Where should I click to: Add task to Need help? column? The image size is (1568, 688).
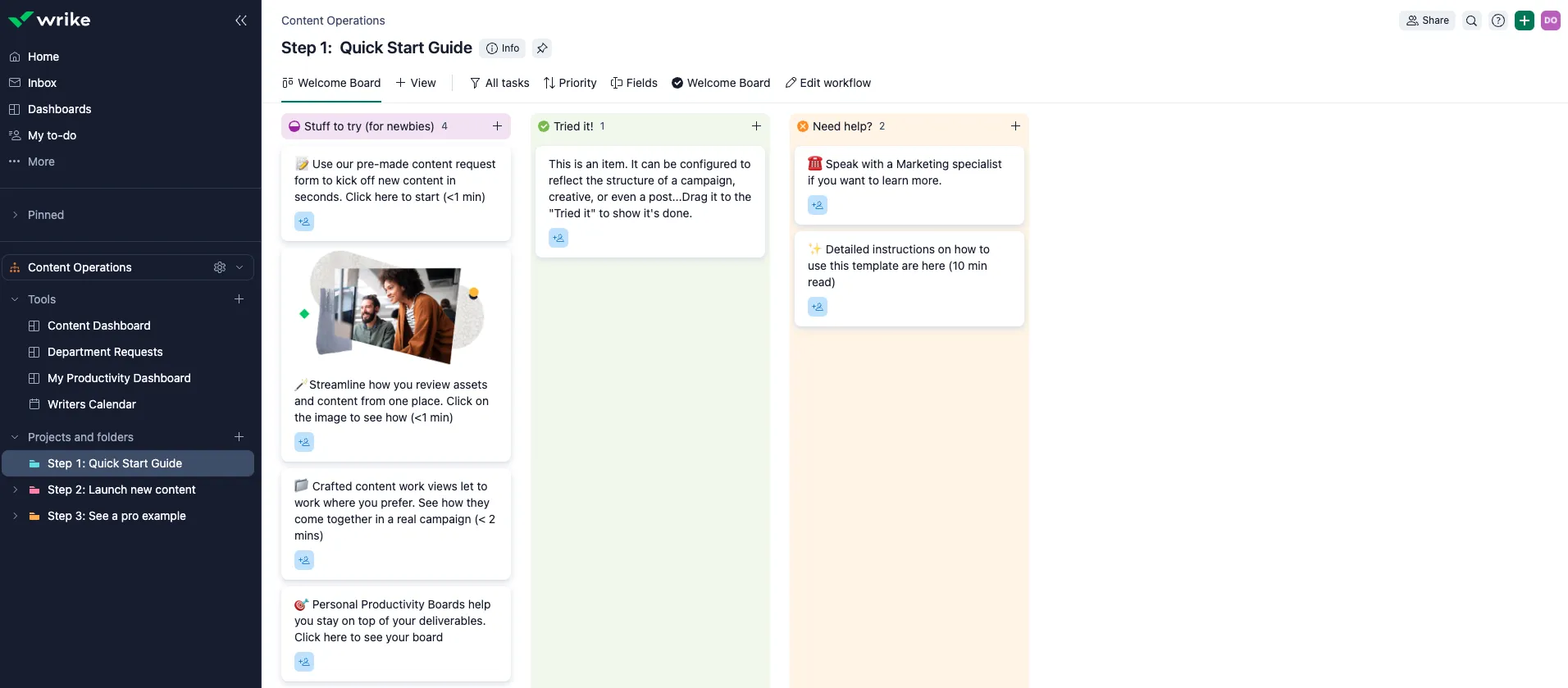[1015, 126]
